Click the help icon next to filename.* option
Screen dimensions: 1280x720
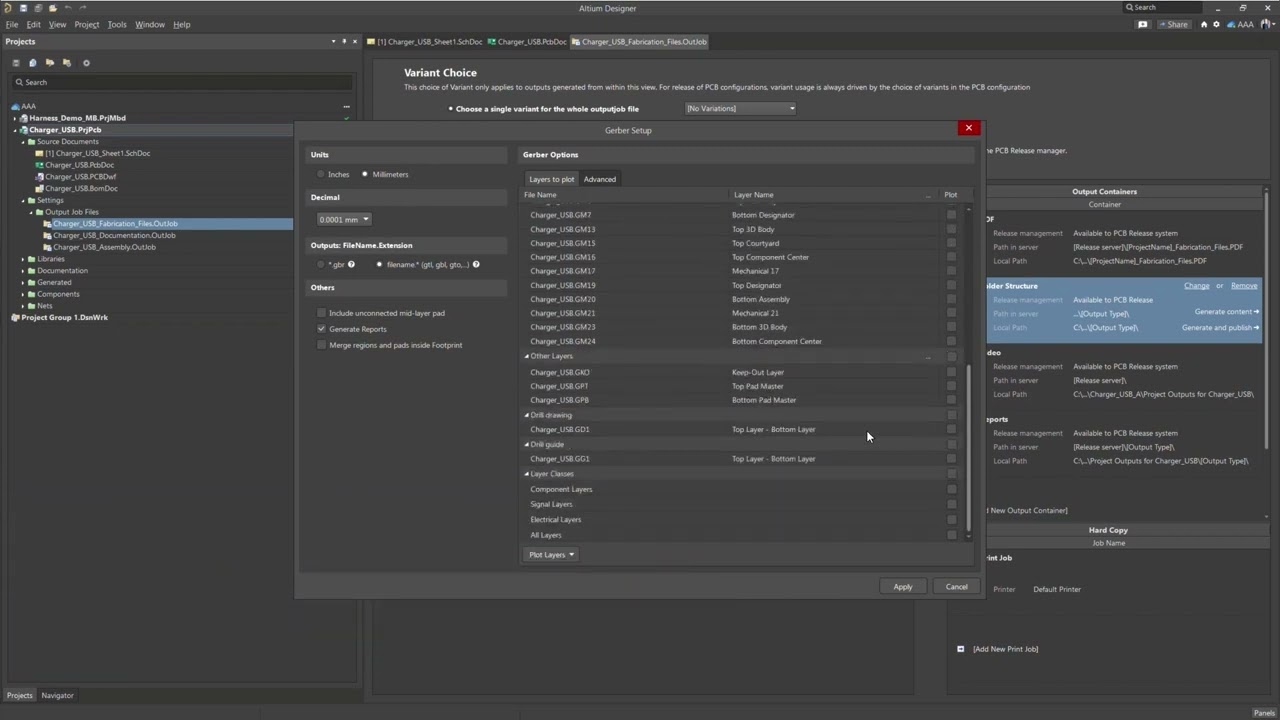pos(476,265)
